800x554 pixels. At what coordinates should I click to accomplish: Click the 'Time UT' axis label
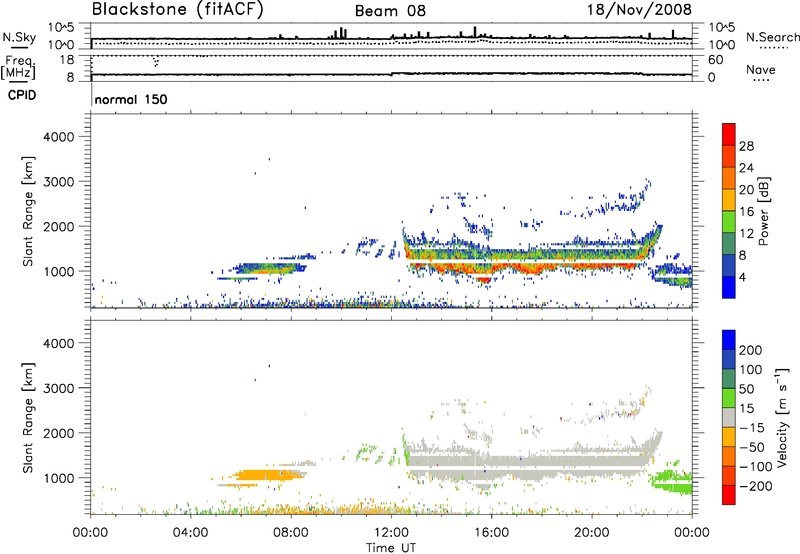coord(391,548)
